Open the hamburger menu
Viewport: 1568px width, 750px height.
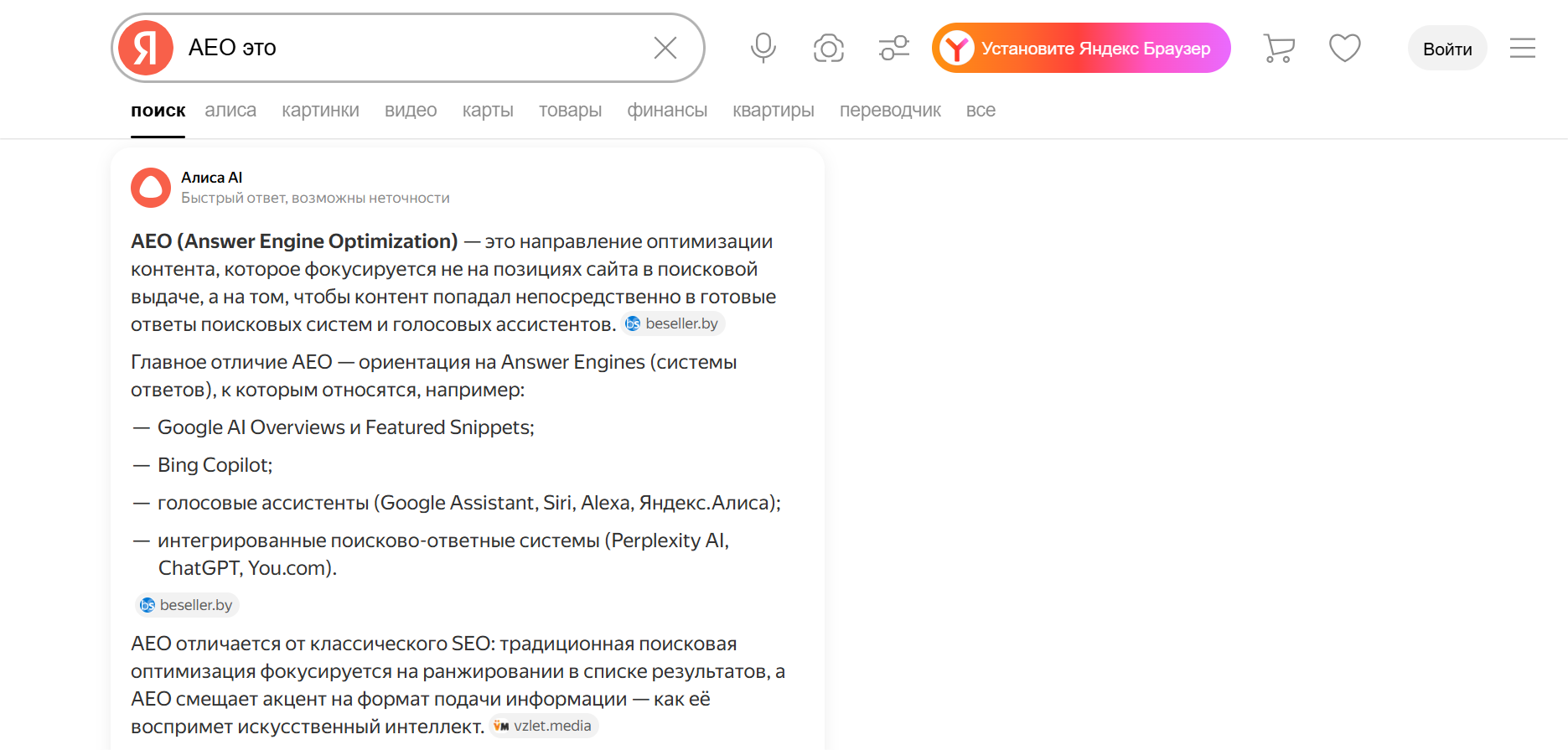pyautogui.click(x=1522, y=48)
